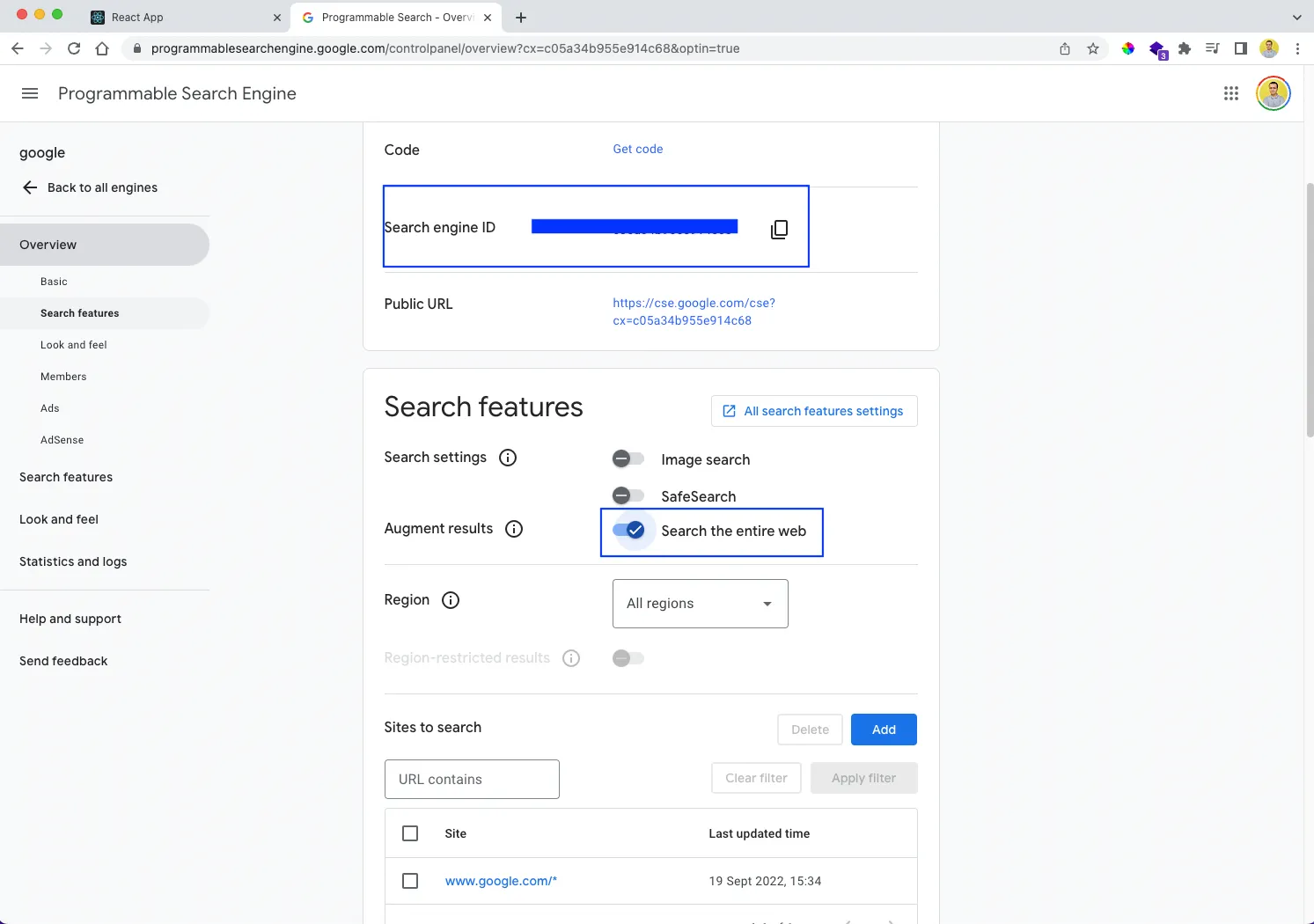
Task: Click the Delete site button
Action: pyautogui.click(x=810, y=730)
